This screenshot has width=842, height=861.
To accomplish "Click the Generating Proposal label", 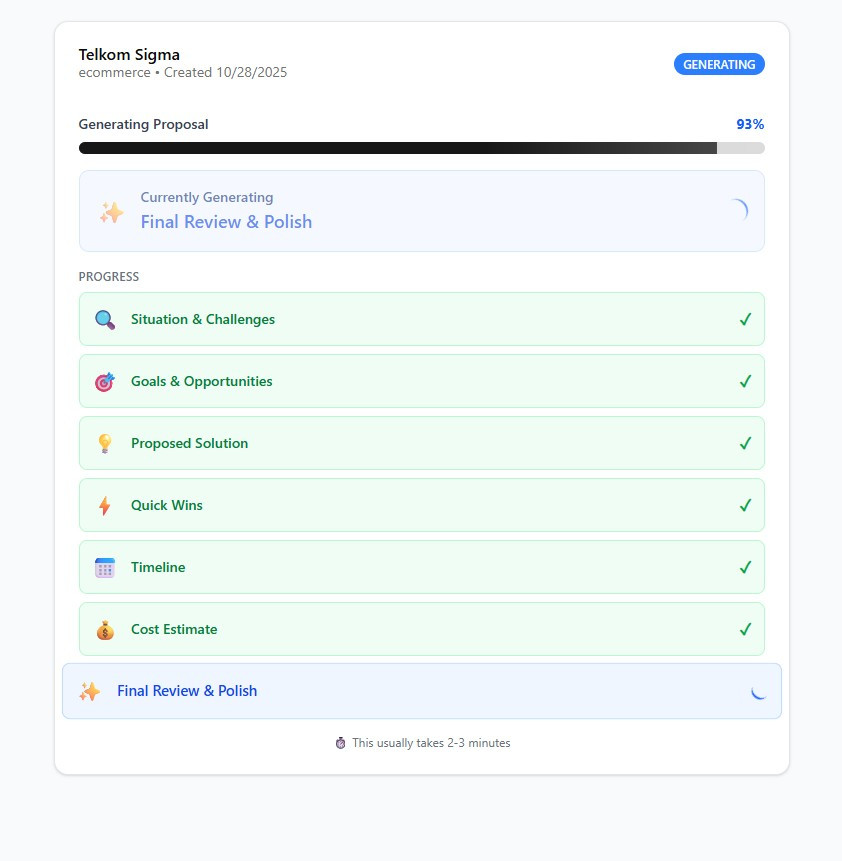I will [x=143, y=125].
